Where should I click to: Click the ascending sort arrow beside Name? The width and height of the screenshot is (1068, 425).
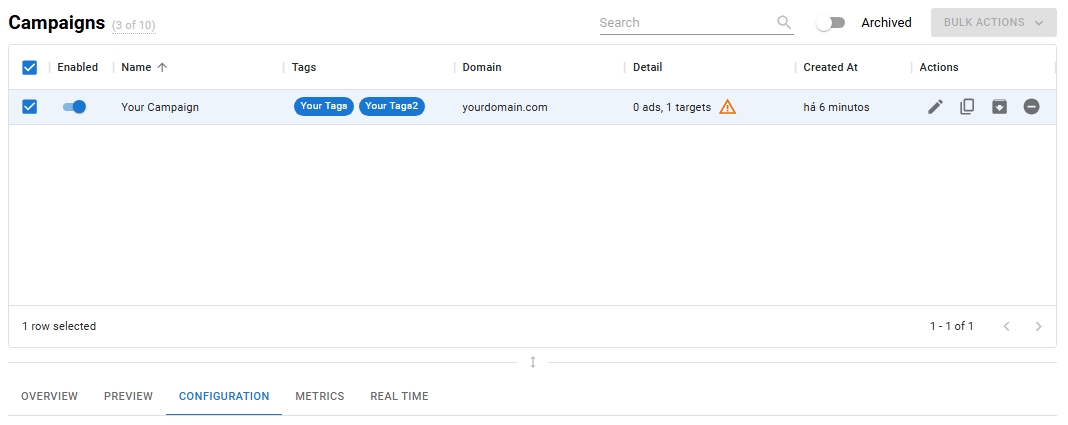[x=162, y=68]
